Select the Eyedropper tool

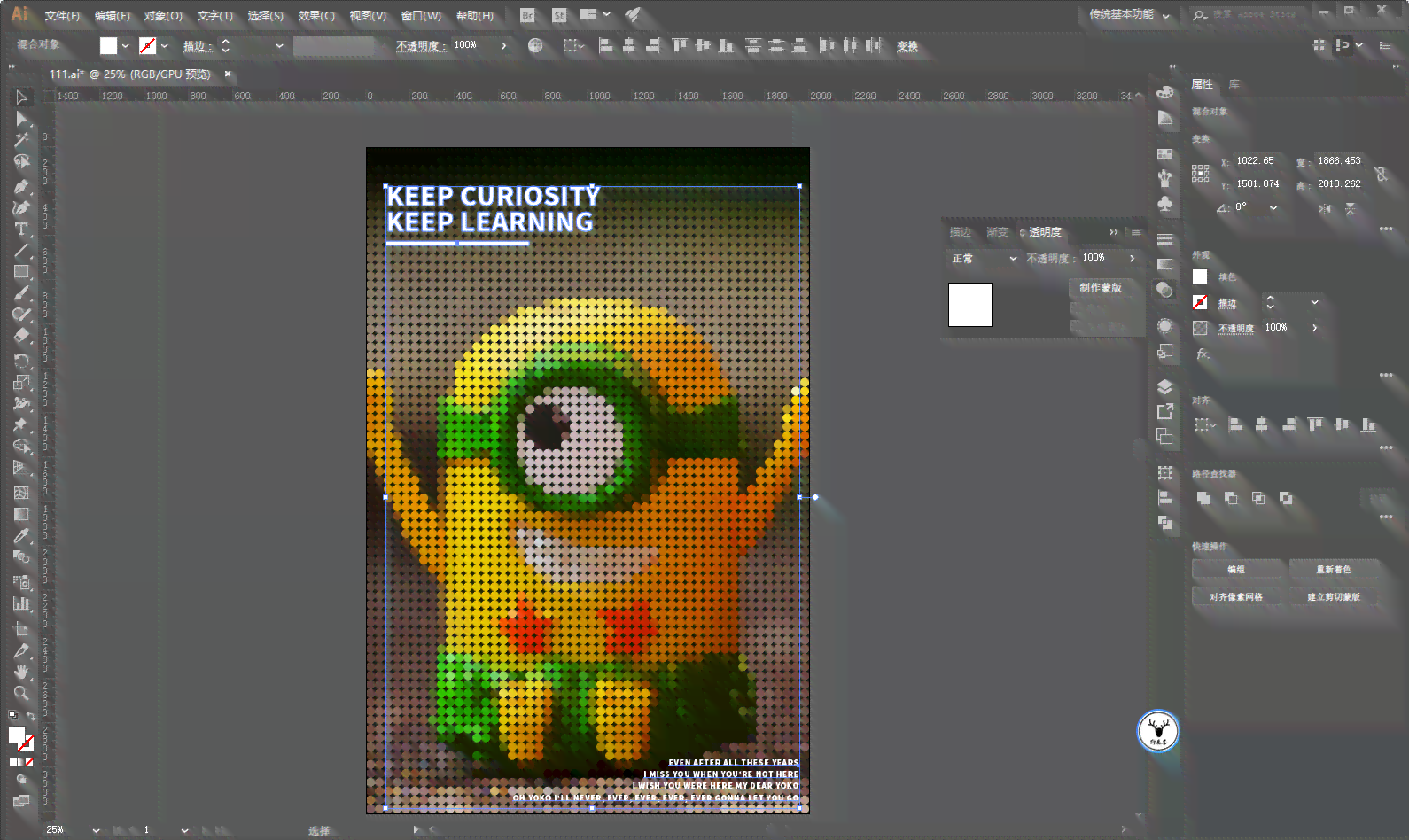22,536
